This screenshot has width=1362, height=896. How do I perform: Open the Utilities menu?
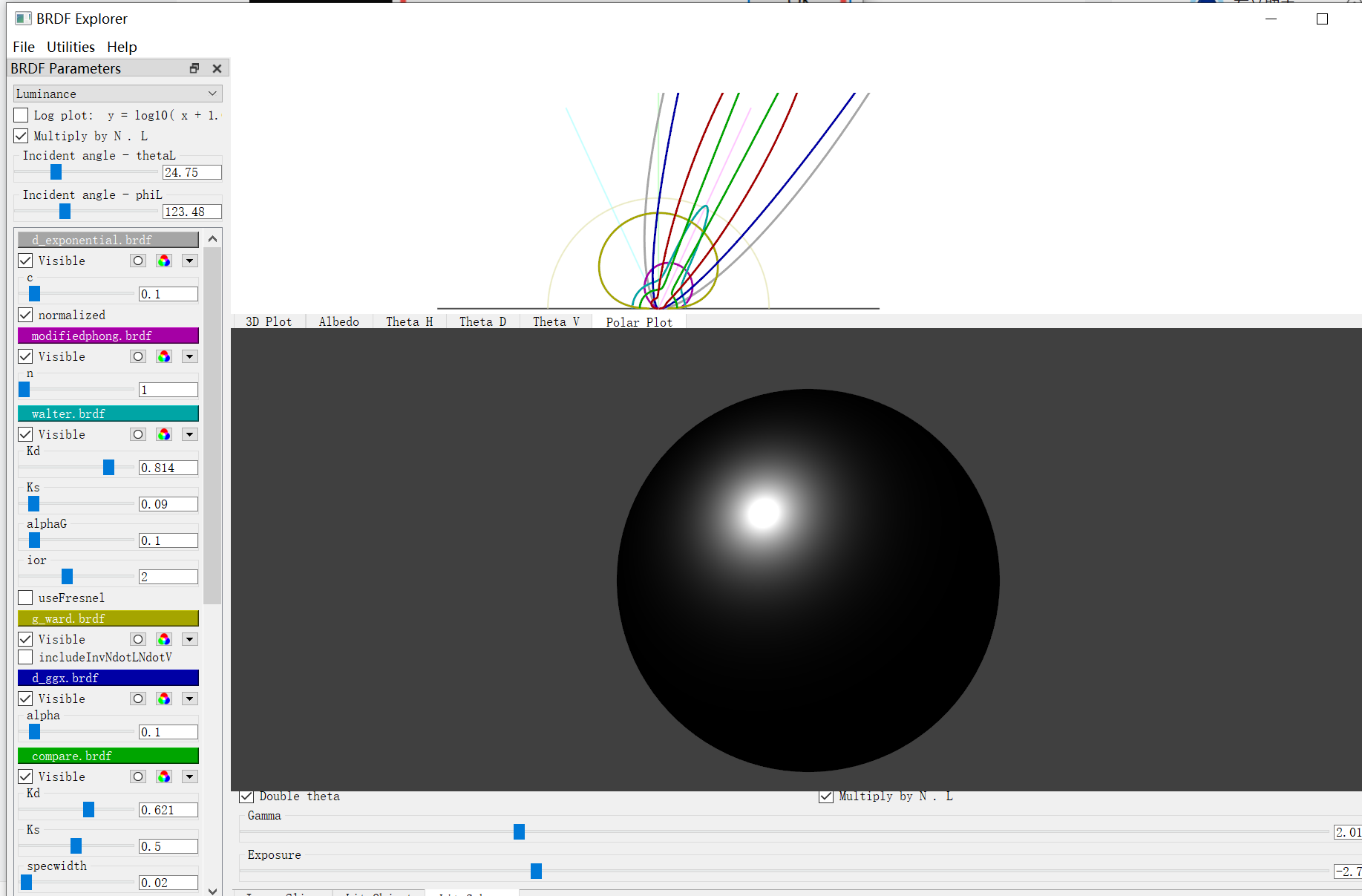pos(71,47)
